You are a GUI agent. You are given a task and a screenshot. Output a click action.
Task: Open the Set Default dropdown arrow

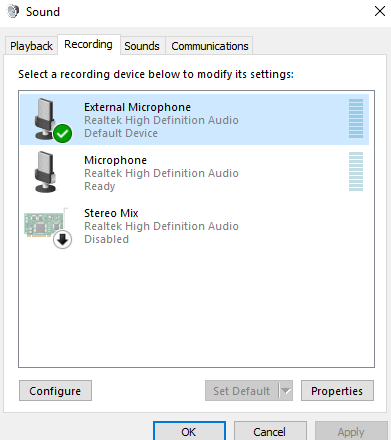coord(286,391)
